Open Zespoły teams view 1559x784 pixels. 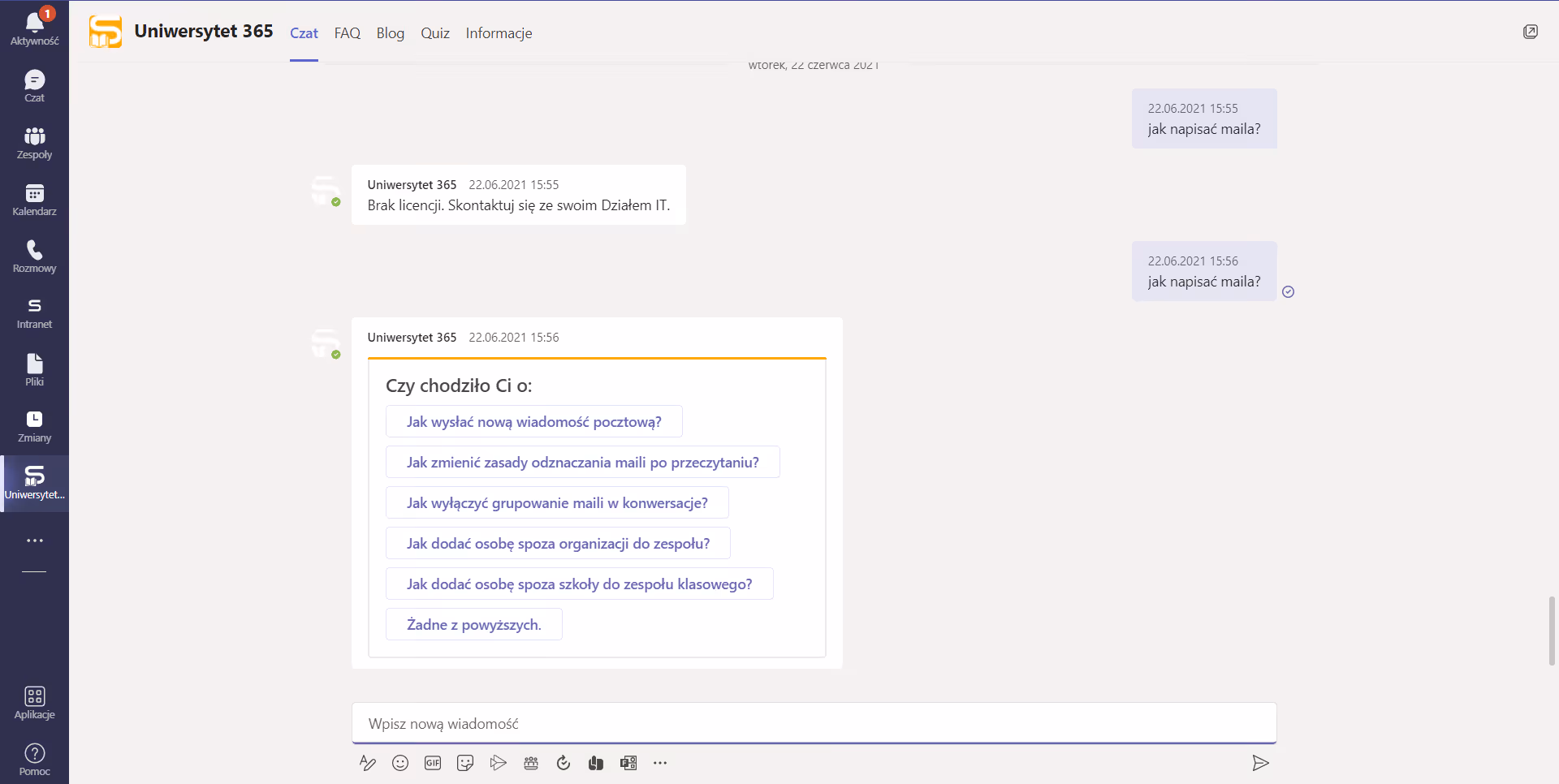coord(34,142)
